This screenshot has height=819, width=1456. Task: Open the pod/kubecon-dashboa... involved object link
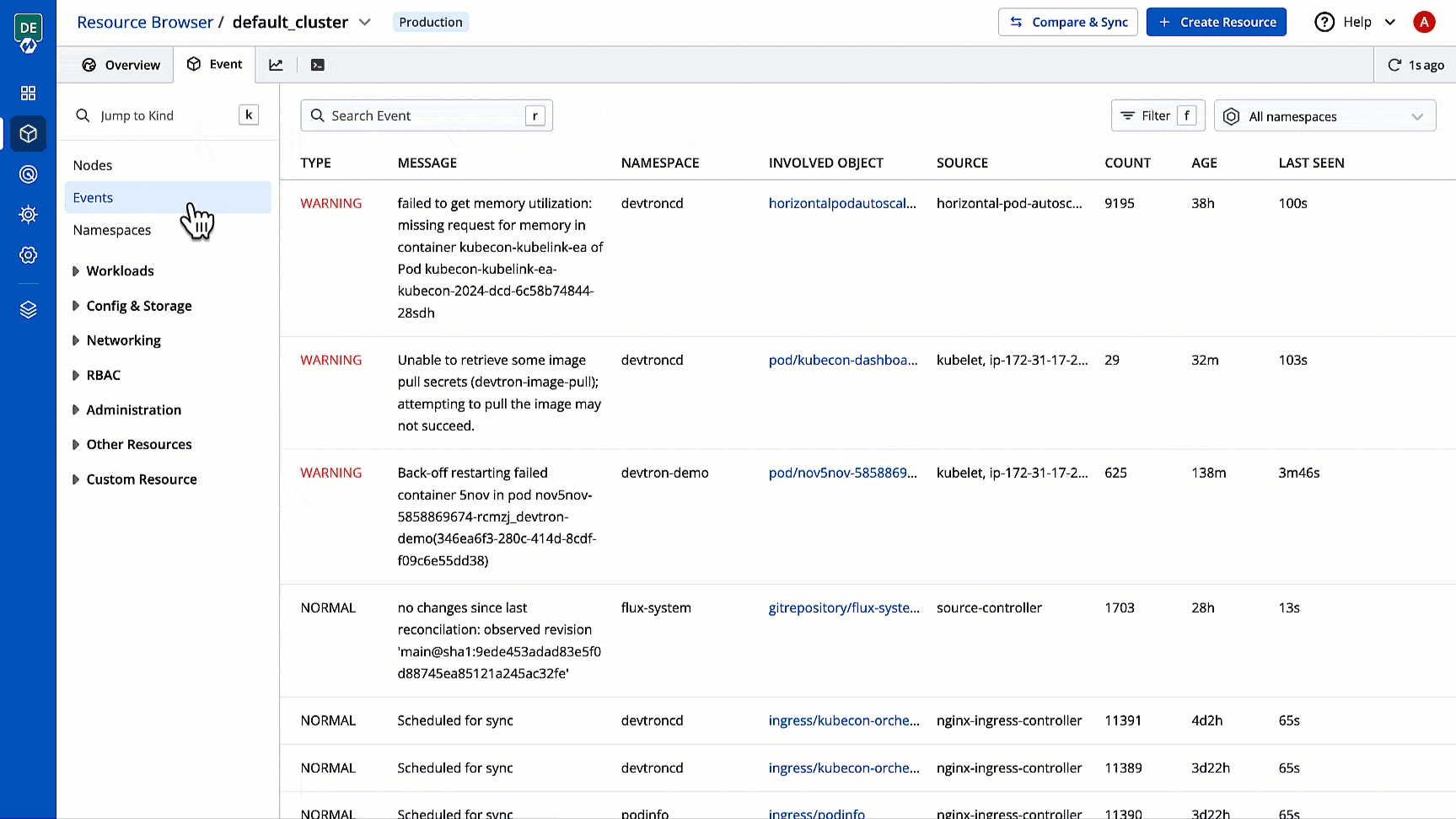pos(842,360)
